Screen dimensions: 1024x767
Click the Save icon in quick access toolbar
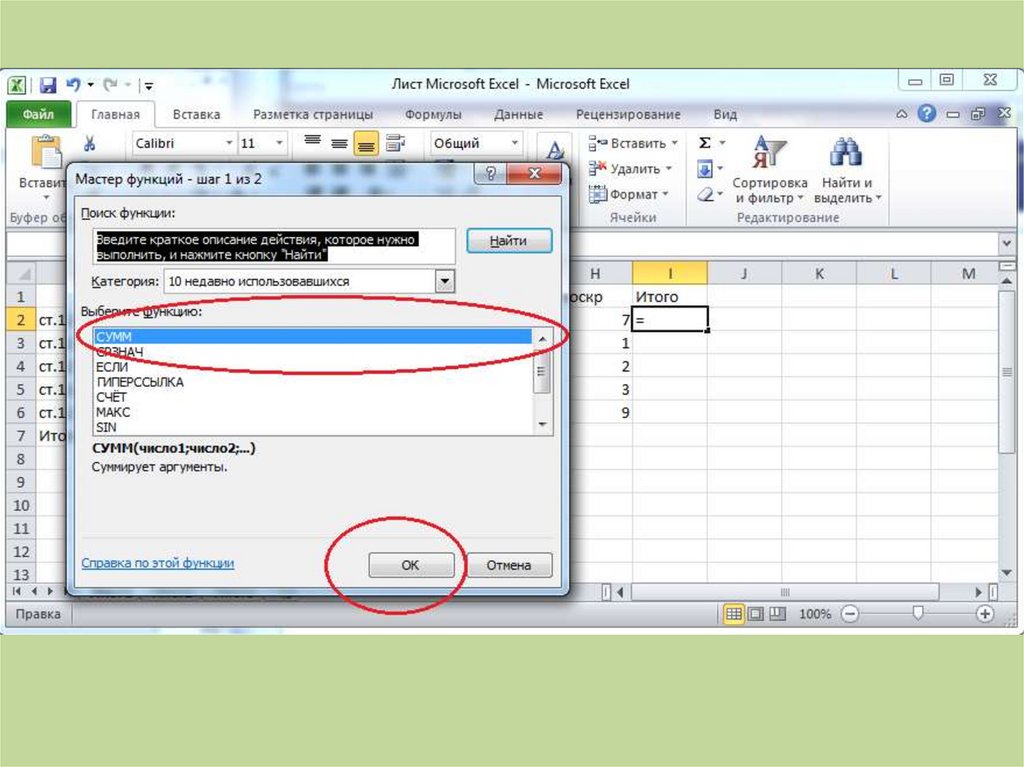pos(48,85)
